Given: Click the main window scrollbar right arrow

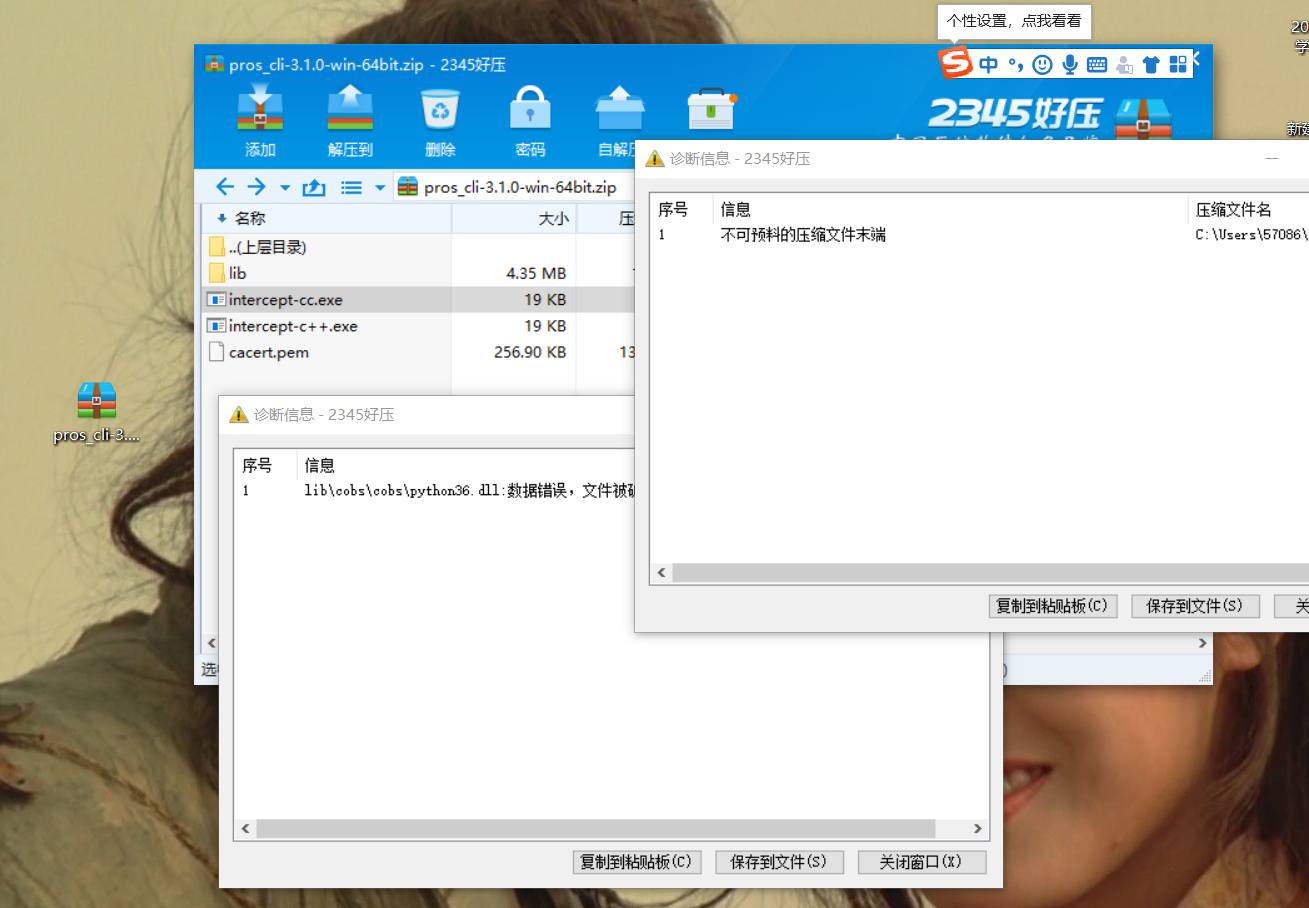Looking at the screenshot, I should 1204,644.
